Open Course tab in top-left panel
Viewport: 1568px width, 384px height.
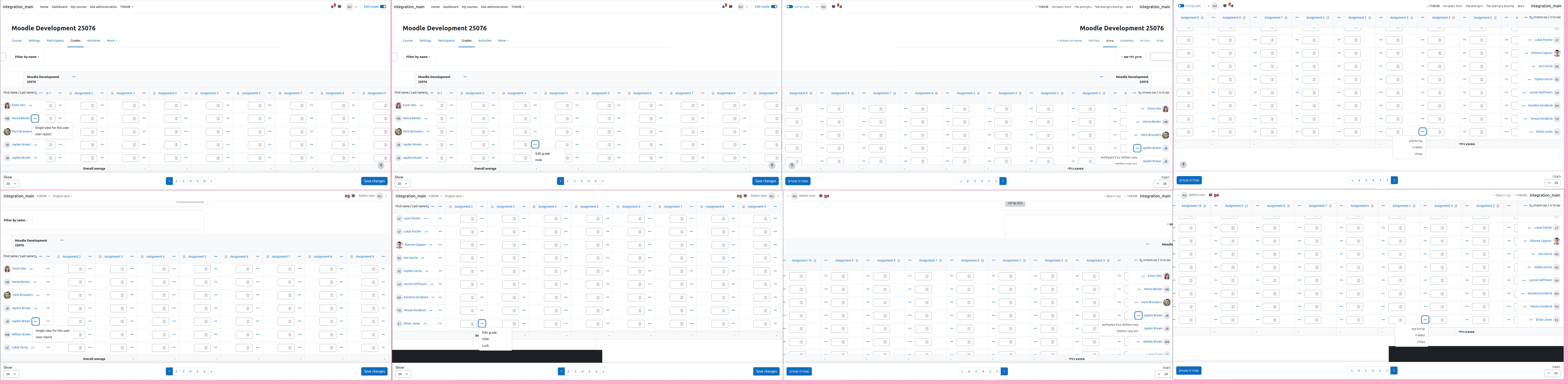coord(16,41)
